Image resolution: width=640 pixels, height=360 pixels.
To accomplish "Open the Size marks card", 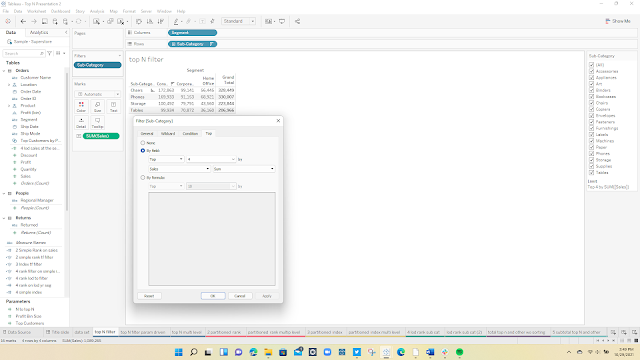I will (x=98, y=107).
